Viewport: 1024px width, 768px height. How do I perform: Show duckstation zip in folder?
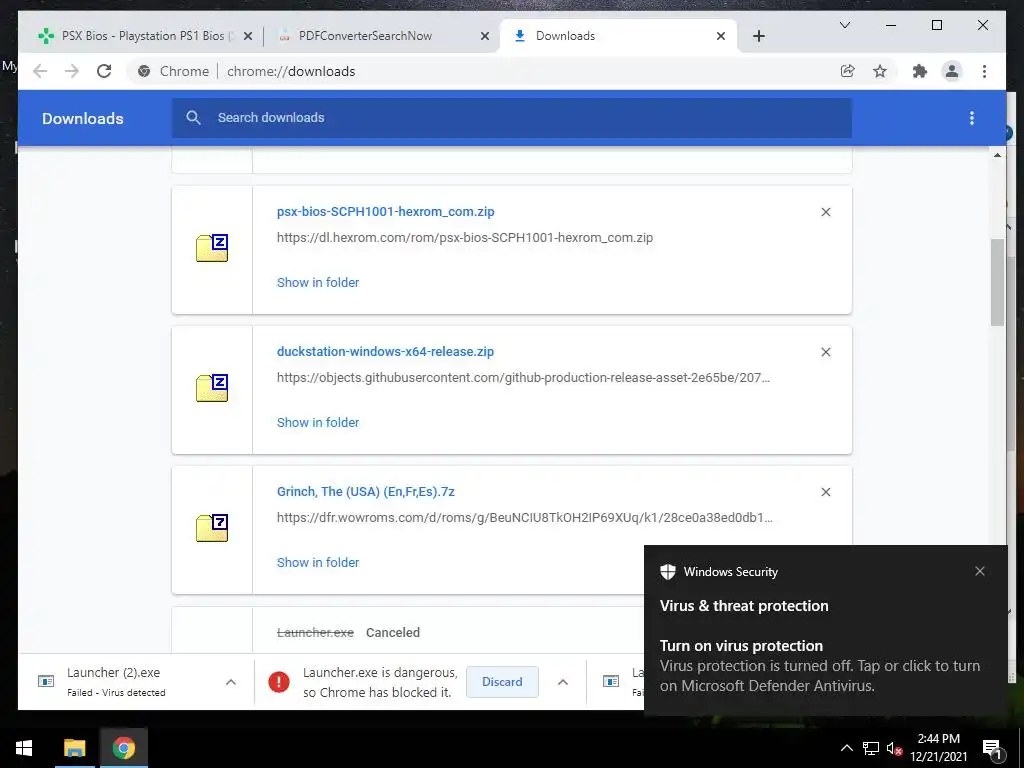[318, 423]
